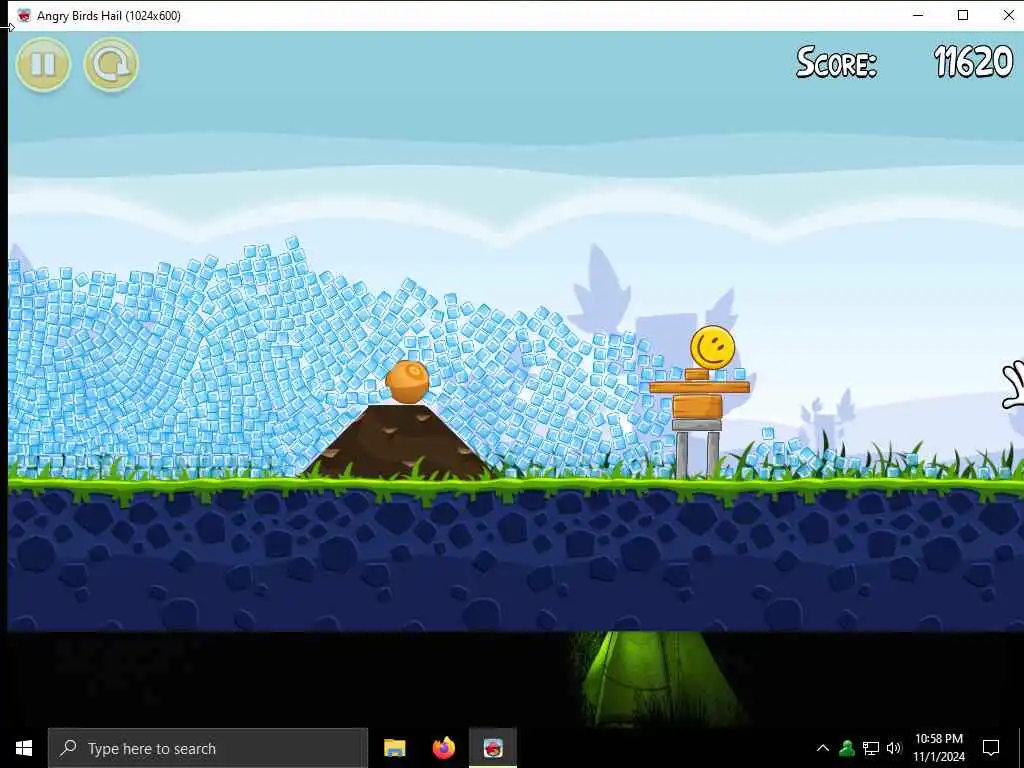The image size is (1024, 768).
Task: Minimize the Angry Birds Hail window
Action: tap(918, 15)
